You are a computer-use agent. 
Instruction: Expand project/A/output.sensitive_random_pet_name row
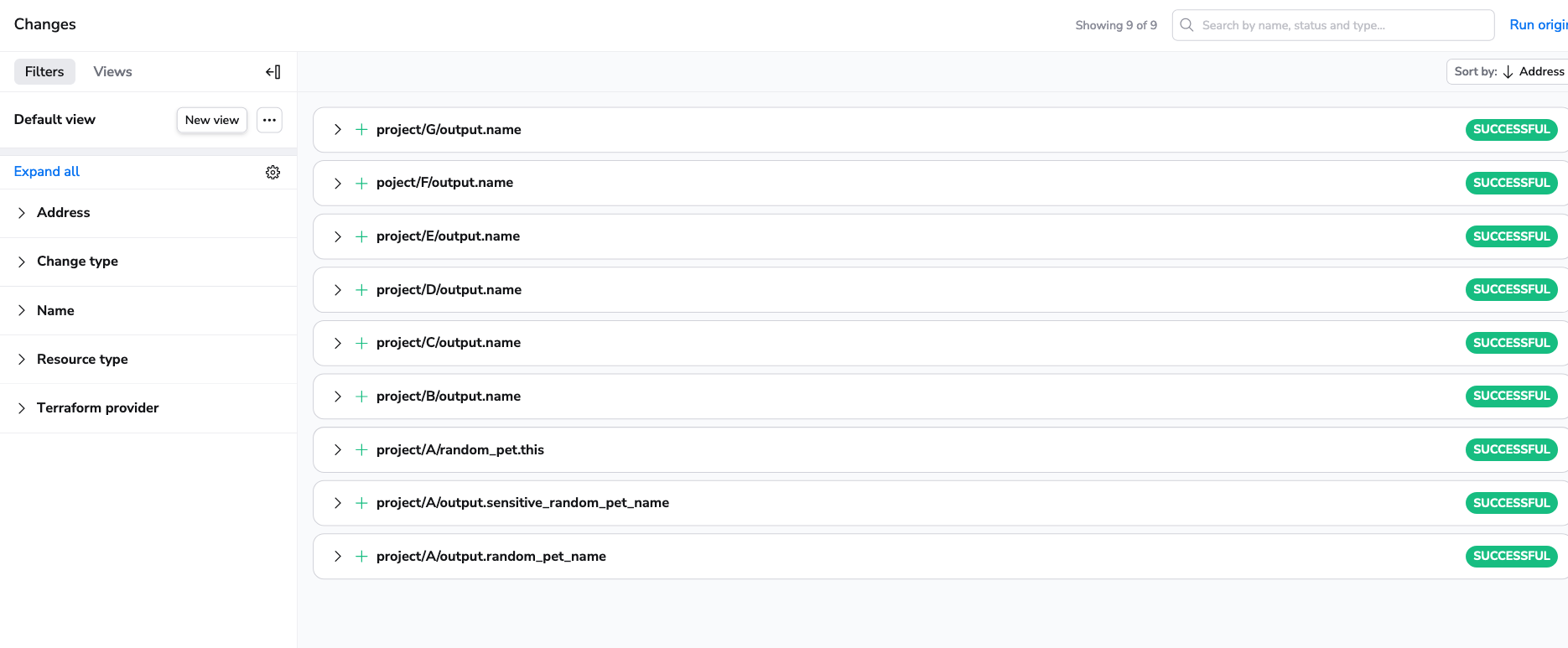337,503
